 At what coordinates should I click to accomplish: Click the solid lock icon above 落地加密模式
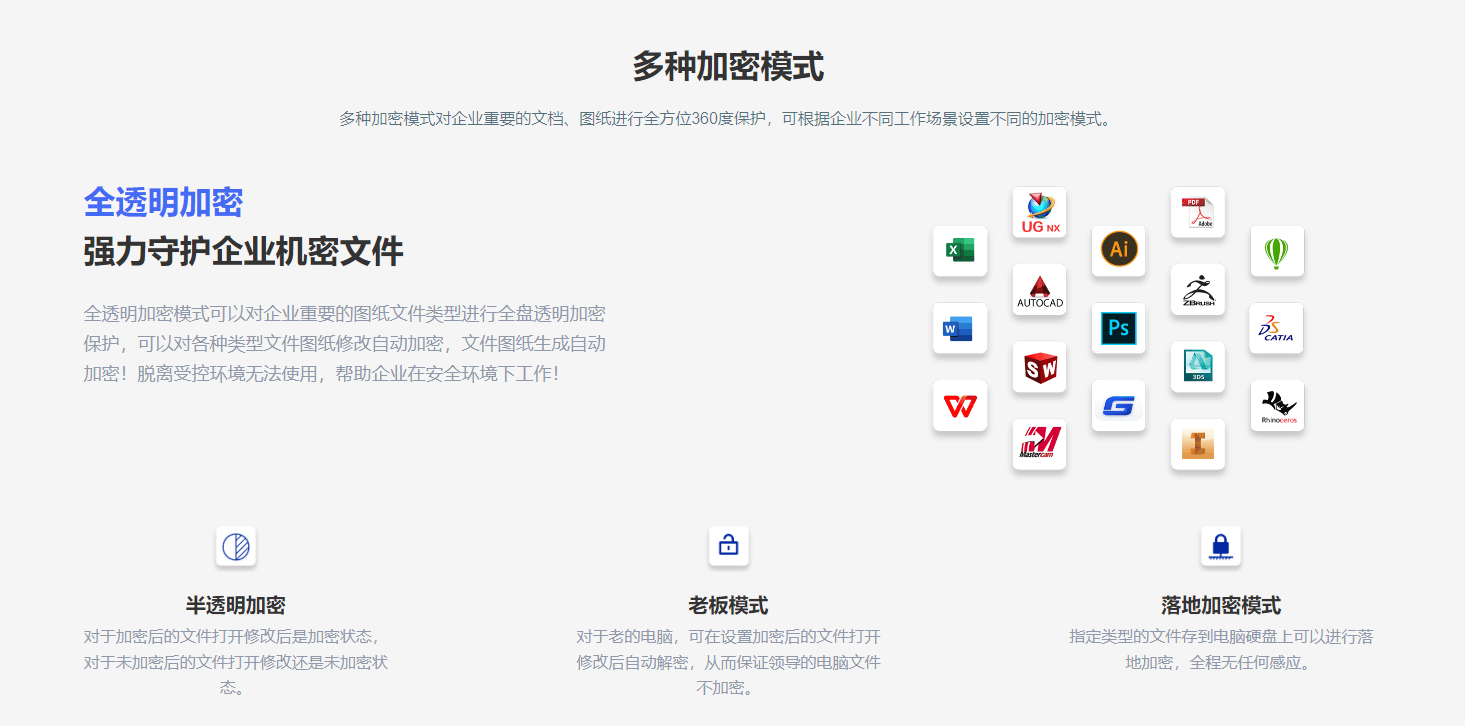(x=1220, y=546)
